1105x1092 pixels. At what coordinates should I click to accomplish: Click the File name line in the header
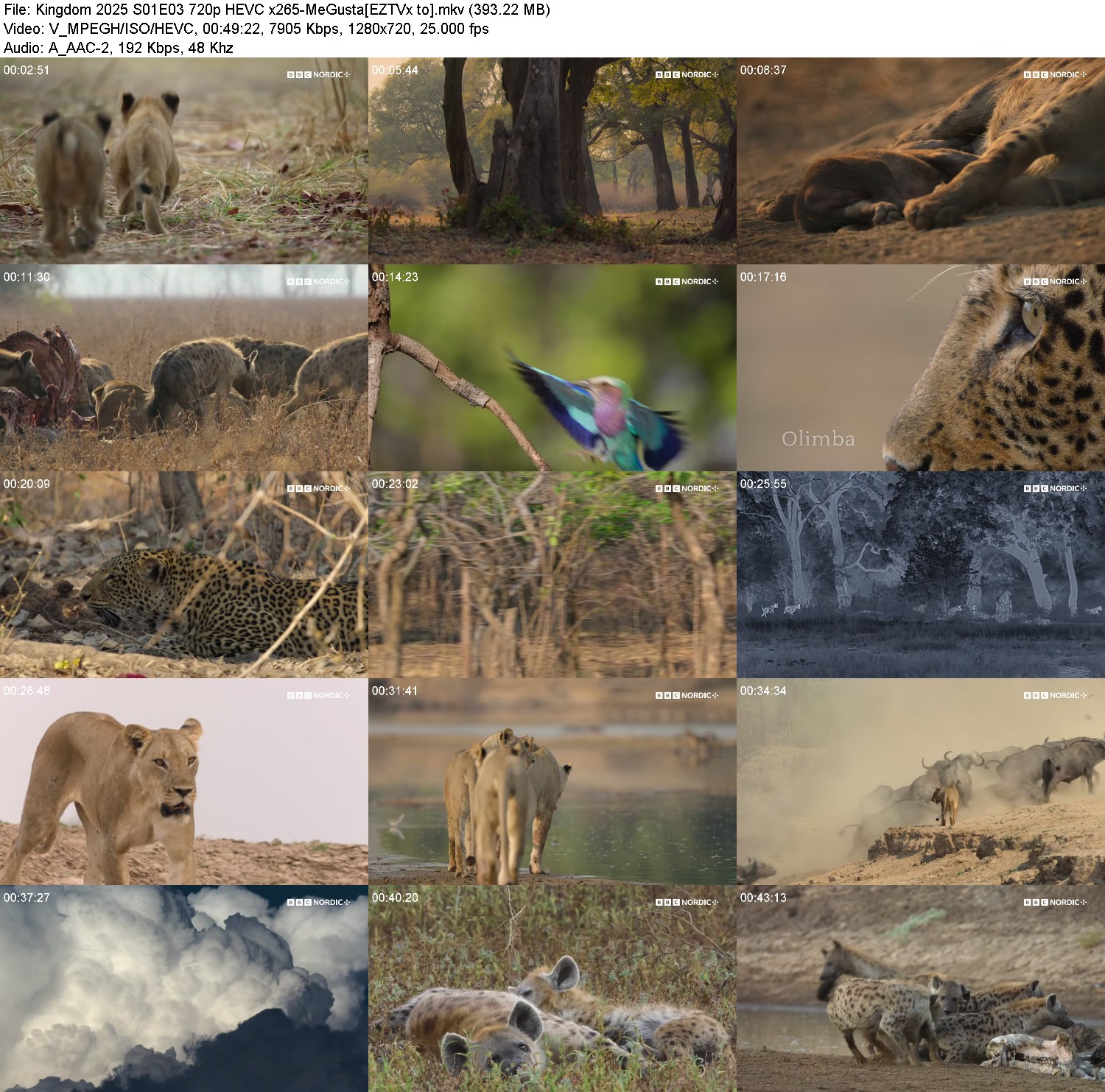point(277,10)
